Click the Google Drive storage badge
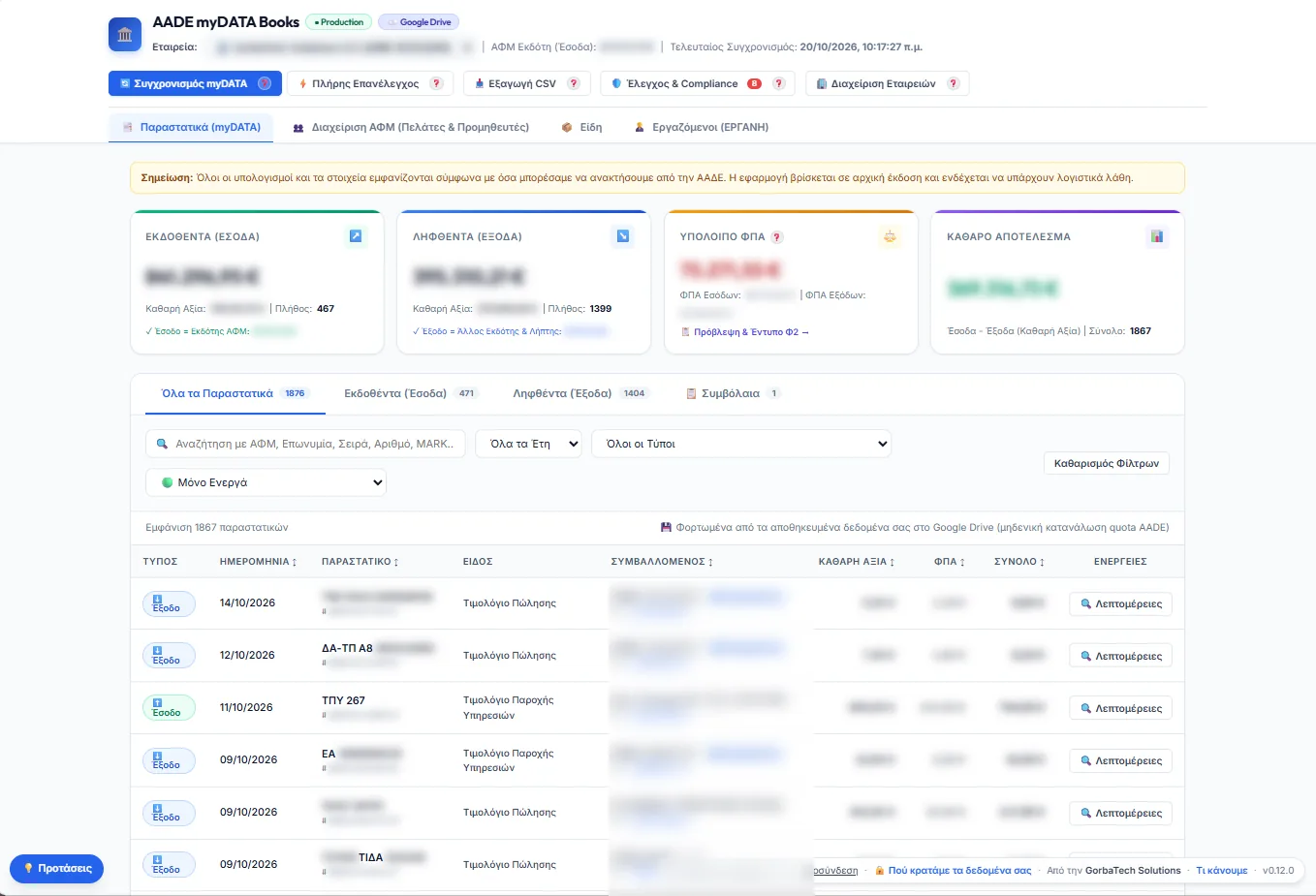The width and height of the screenshot is (1316, 896). click(x=419, y=22)
